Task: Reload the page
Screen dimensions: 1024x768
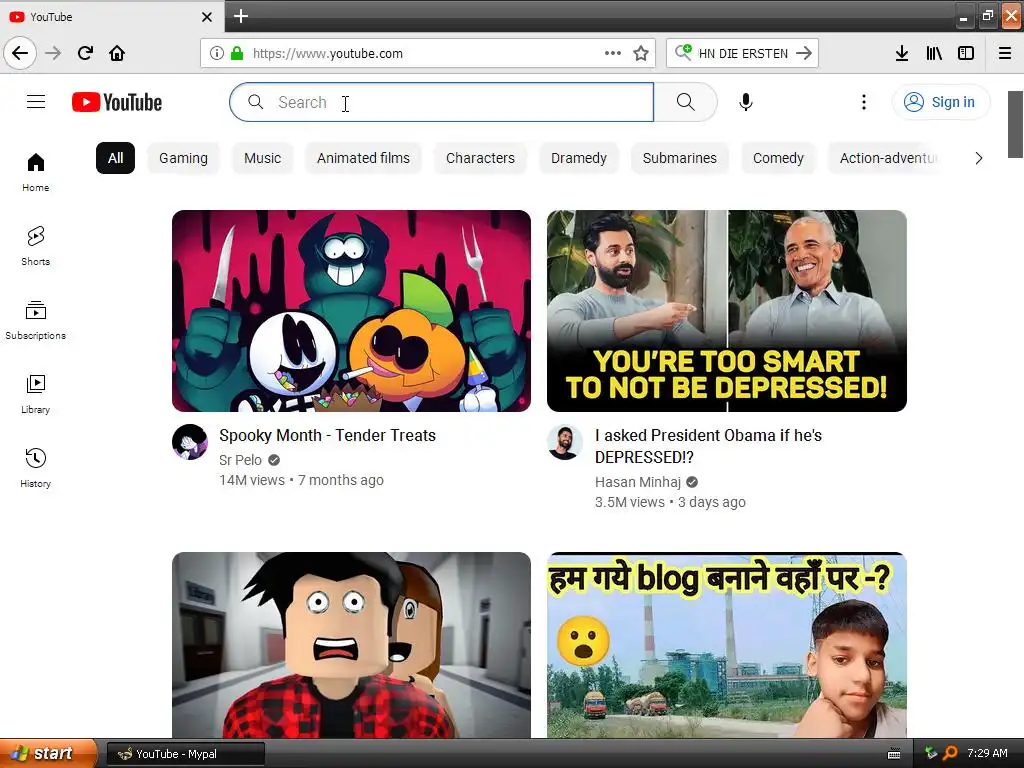Action: click(x=85, y=53)
